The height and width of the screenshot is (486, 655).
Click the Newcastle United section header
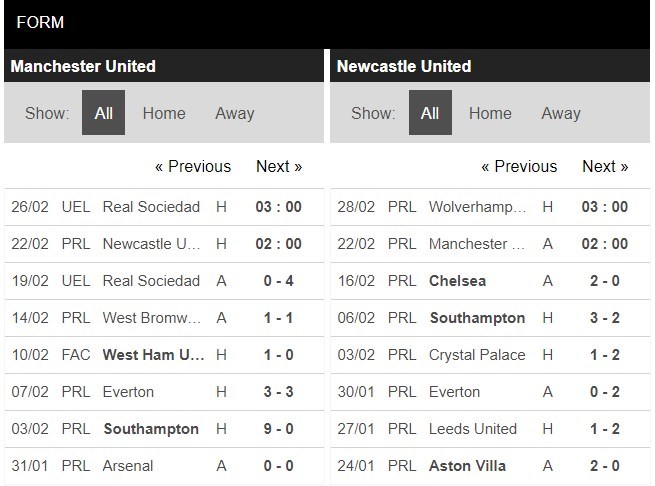click(x=404, y=67)
